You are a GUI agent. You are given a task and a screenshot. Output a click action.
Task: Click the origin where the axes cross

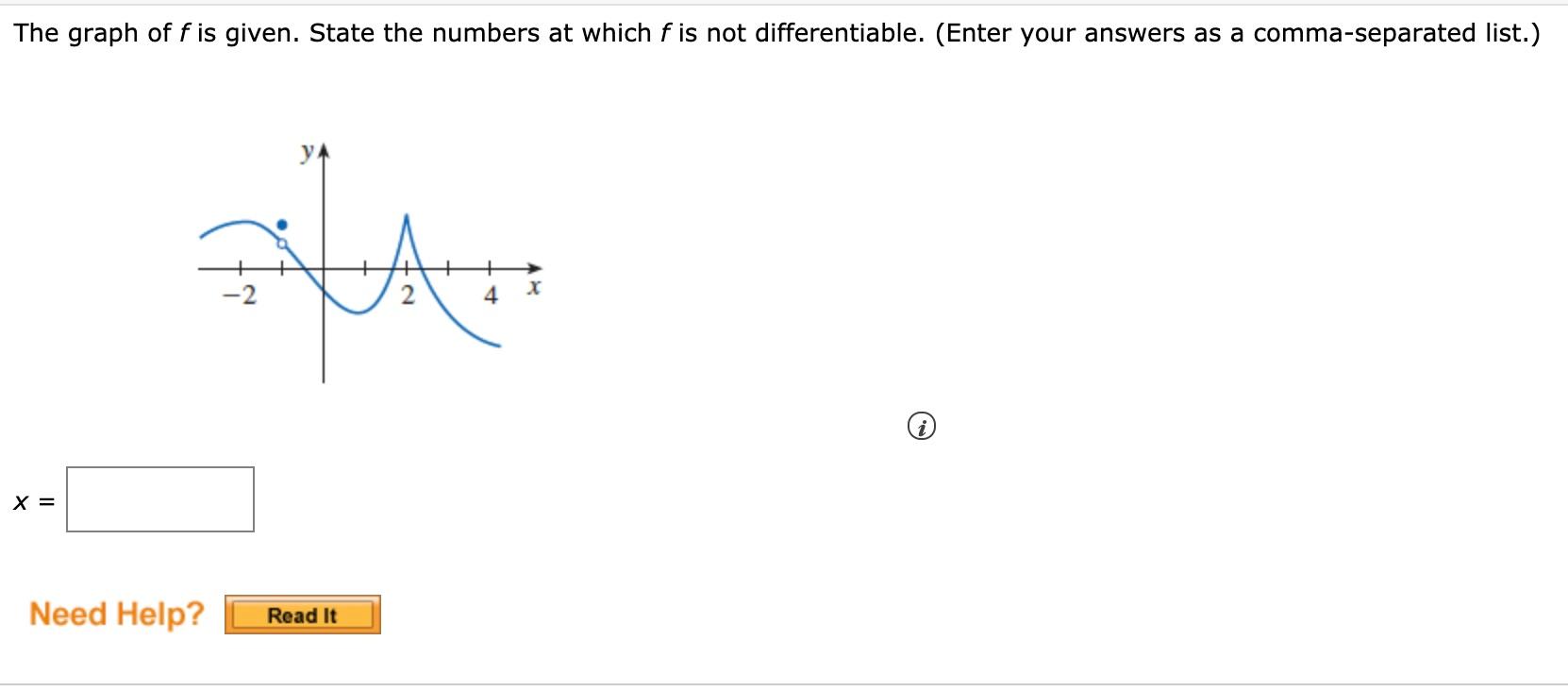[324, 267]
